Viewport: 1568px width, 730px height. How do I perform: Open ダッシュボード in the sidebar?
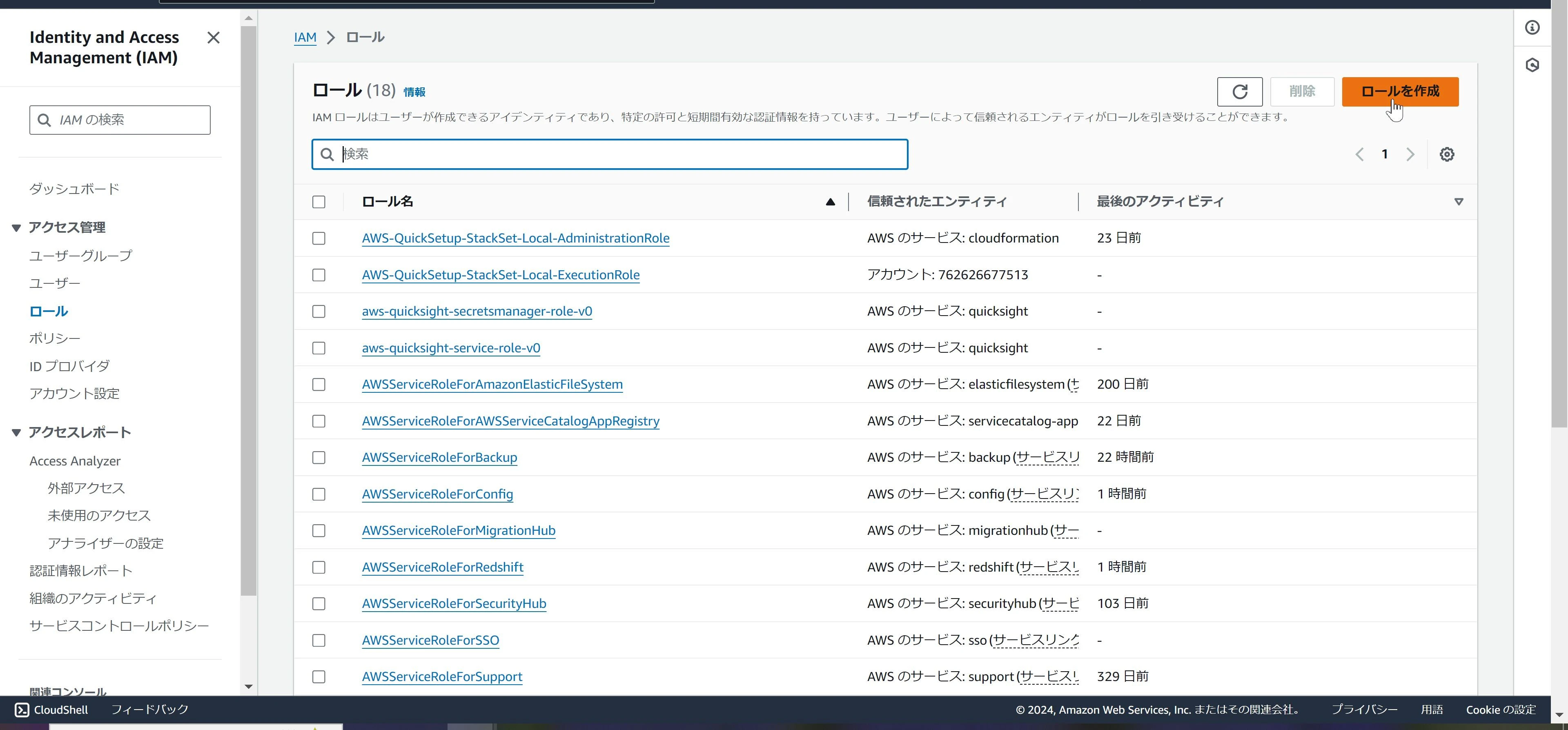(x=74, y=189)
